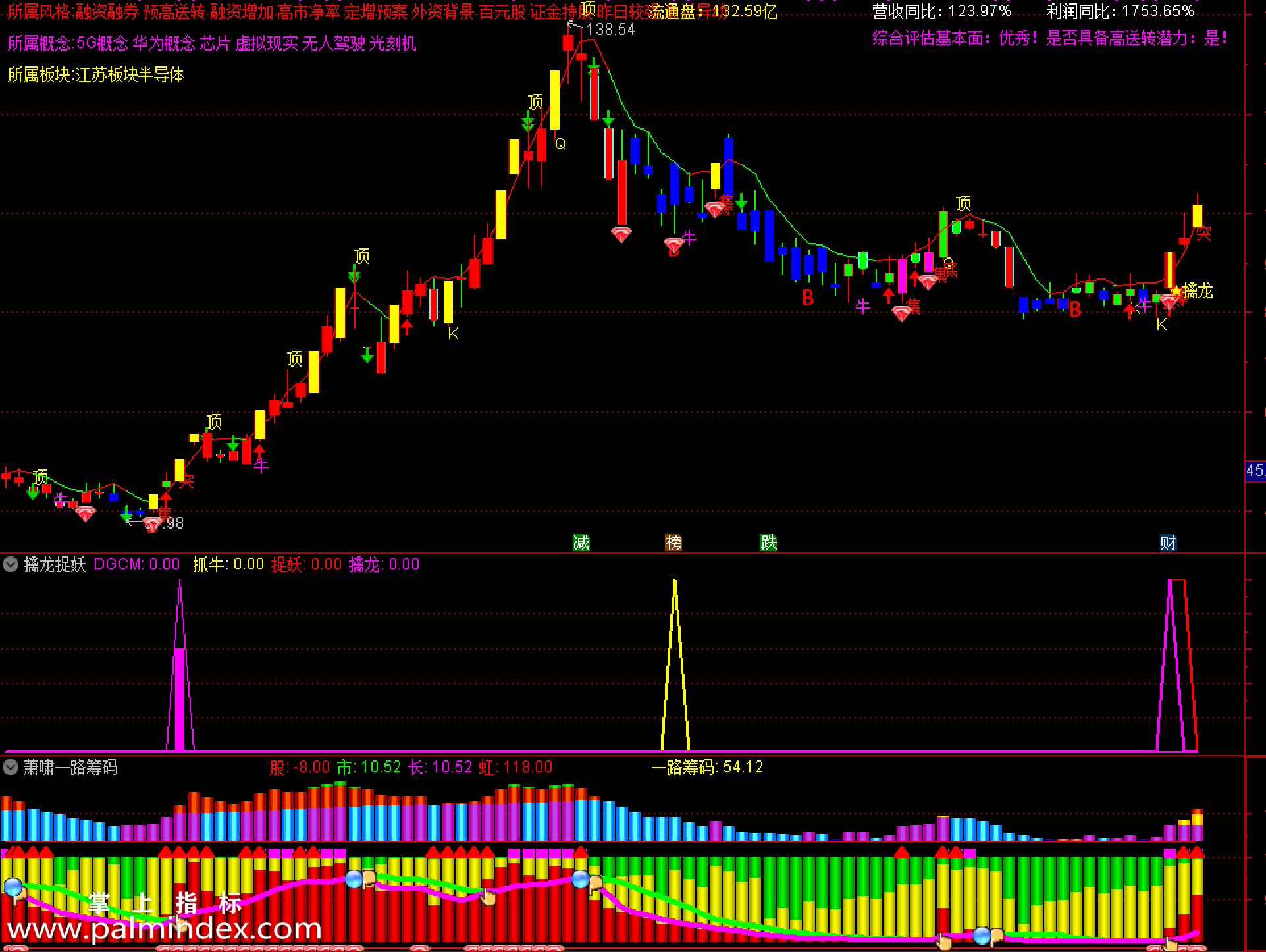Click the 股:-8.00 value
The image size is (1266, 952).
pyautogui.click(x=300, y=767)
